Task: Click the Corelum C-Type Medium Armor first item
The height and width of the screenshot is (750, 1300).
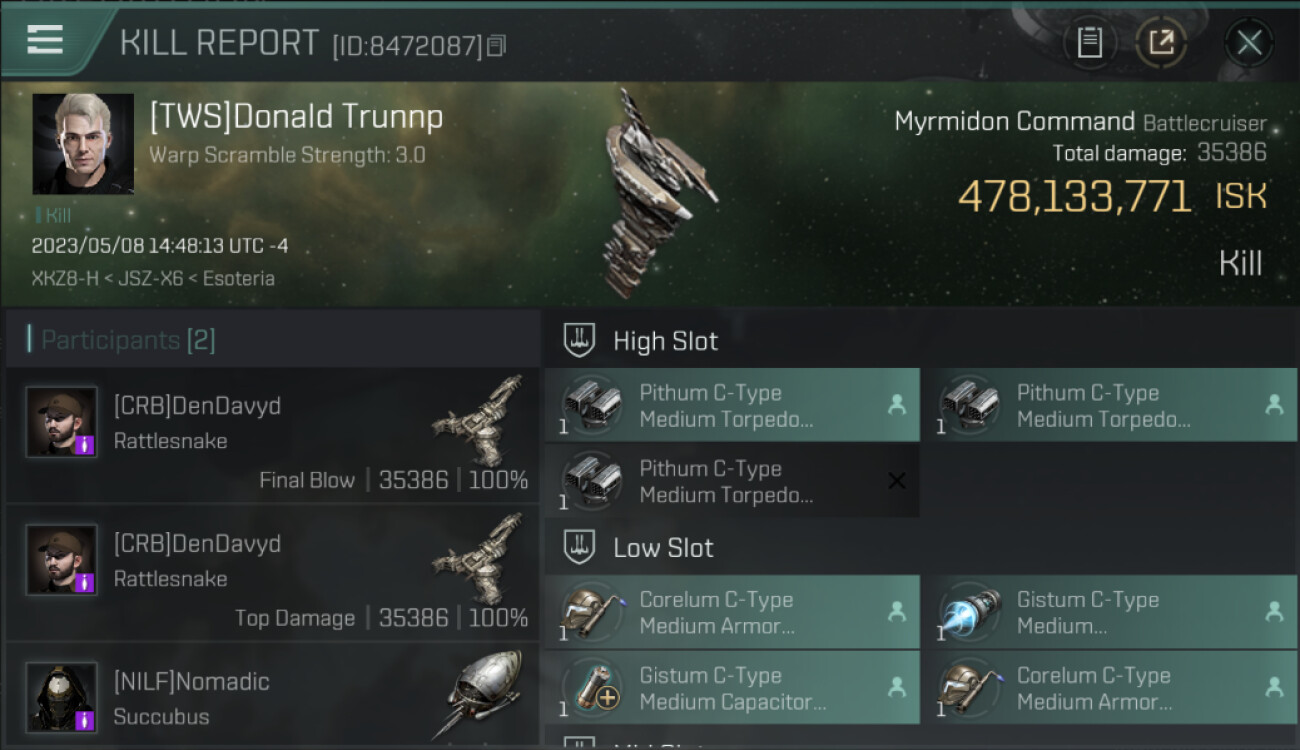Action: [732, 612]
